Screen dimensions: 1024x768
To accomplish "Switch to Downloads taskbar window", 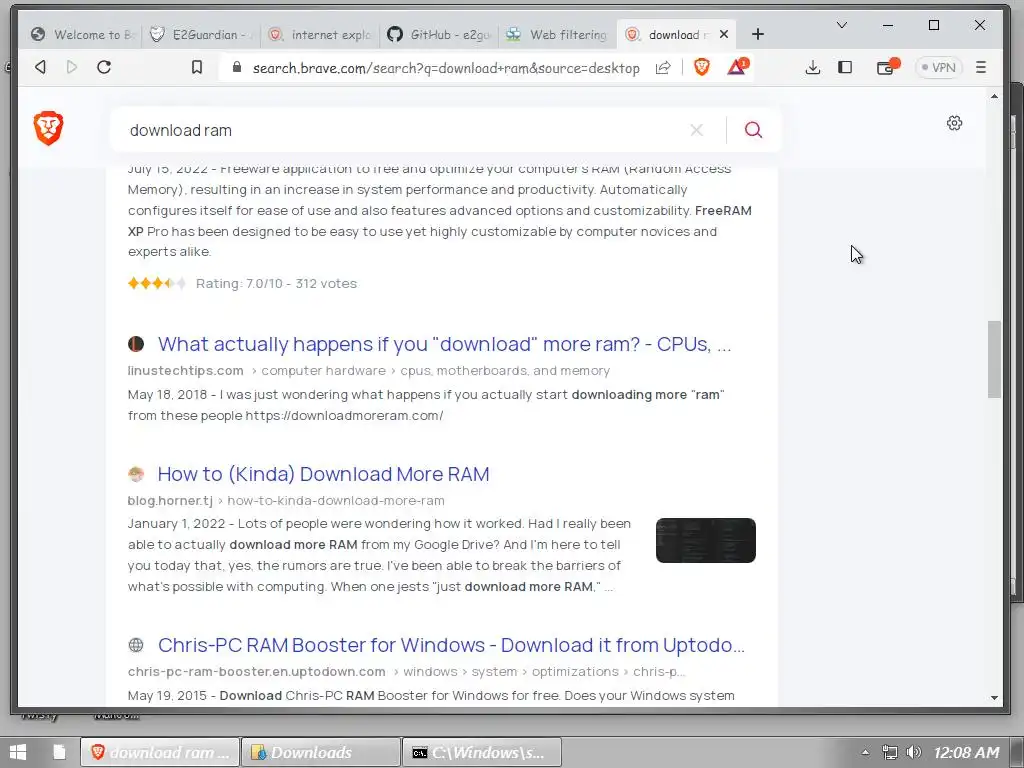I will pos(320,752).
